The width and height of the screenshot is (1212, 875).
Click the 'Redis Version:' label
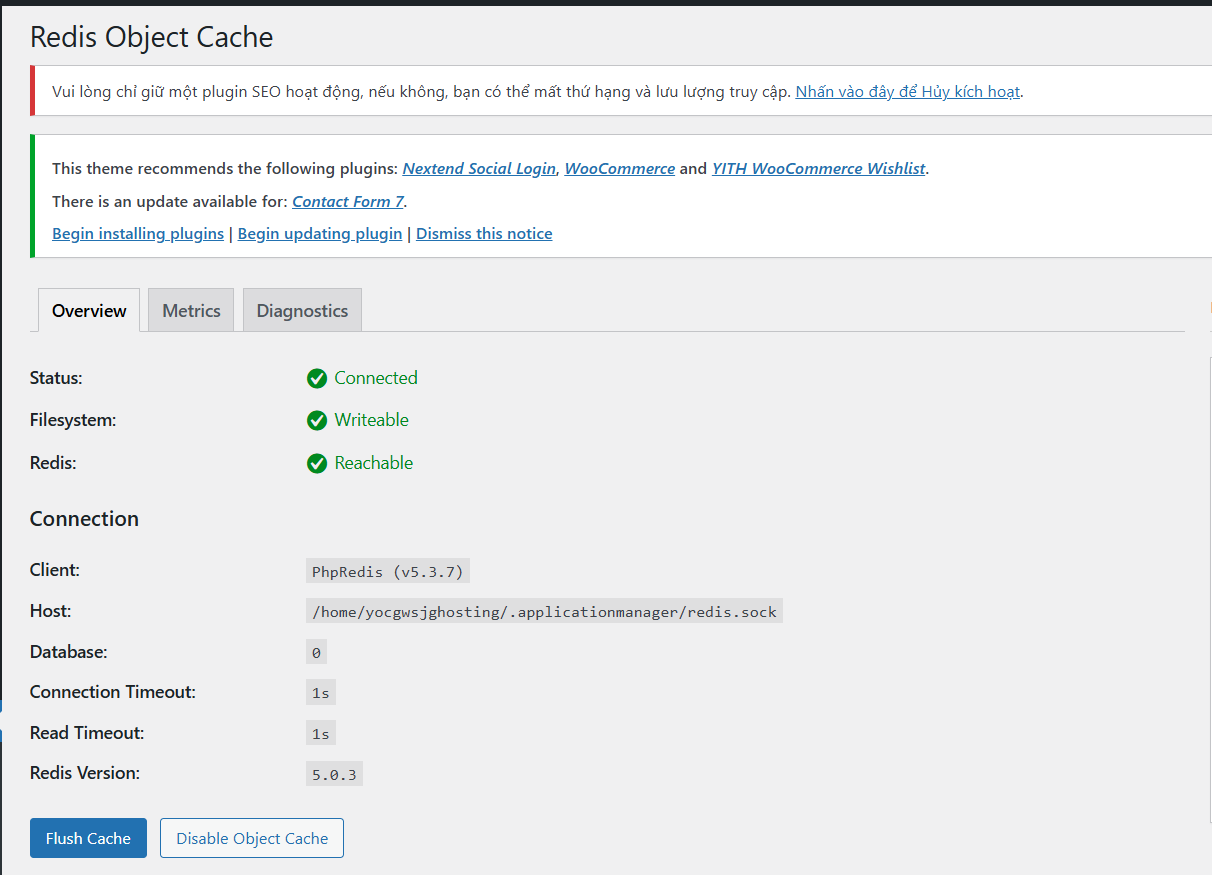(x=85, y=773)
